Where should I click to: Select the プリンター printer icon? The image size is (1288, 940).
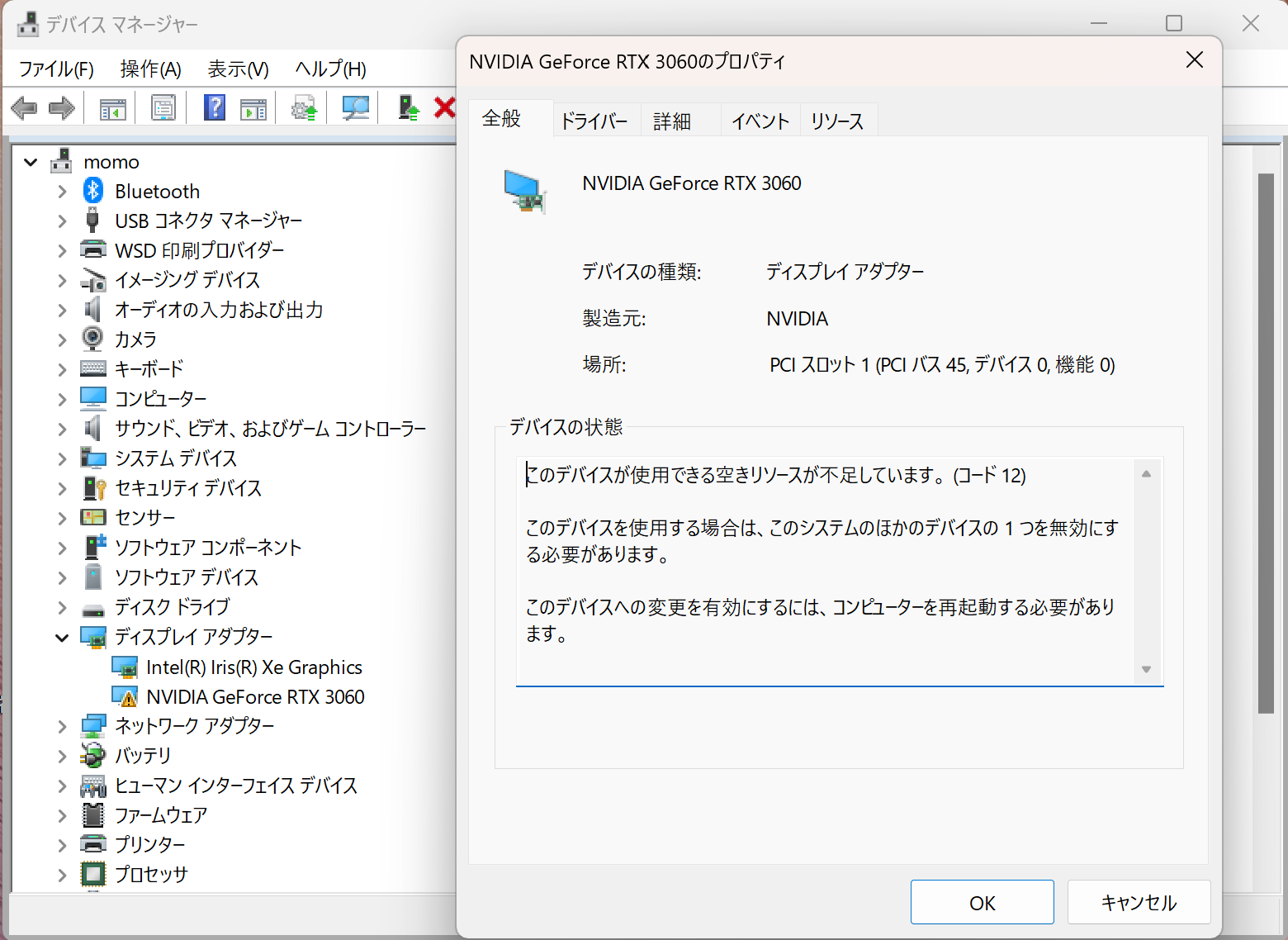(93, 844)
